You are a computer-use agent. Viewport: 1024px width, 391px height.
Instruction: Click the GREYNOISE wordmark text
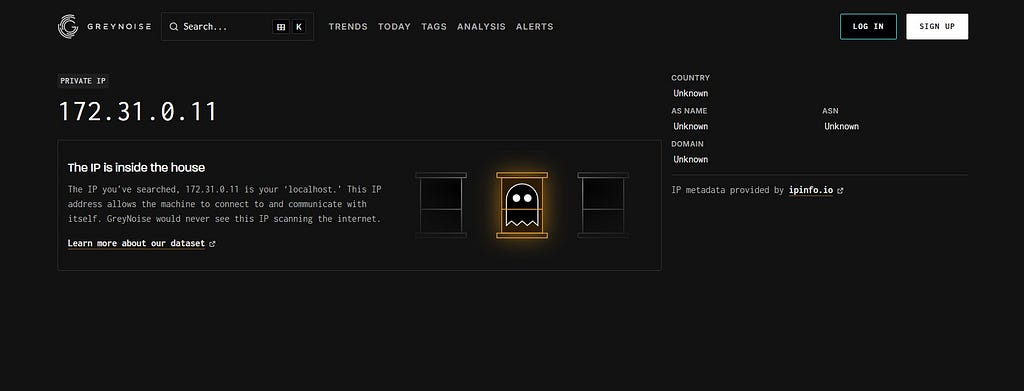(119, 27)
